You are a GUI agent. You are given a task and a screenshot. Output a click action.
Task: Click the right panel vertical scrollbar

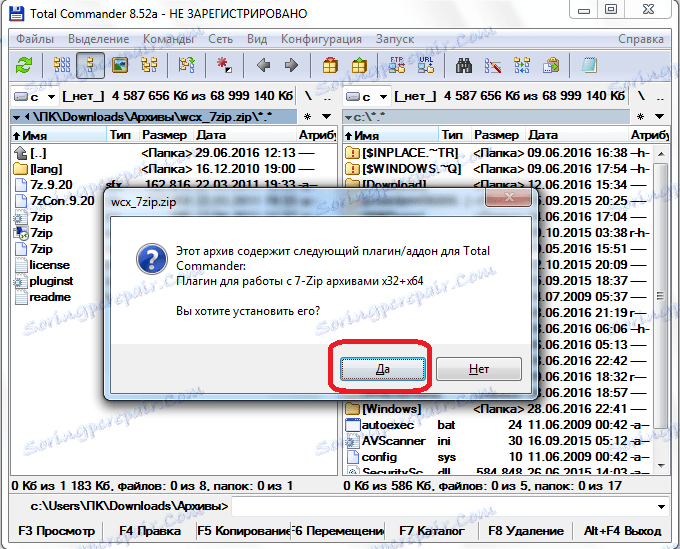661,296
